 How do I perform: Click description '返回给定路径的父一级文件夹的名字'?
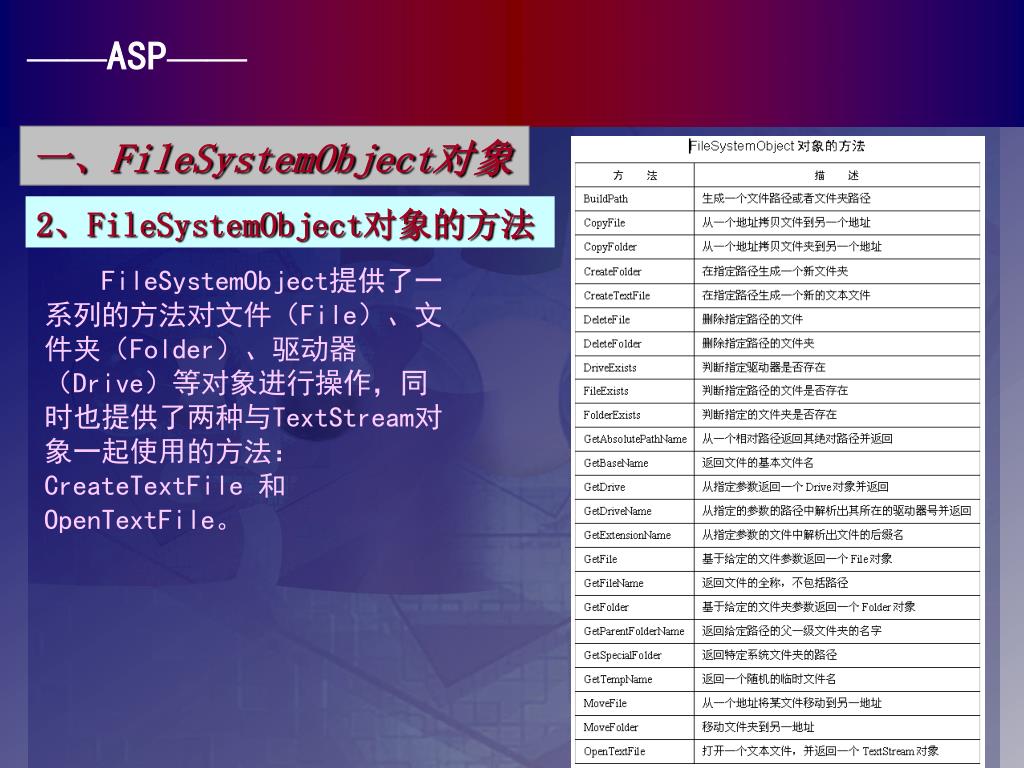792,632
